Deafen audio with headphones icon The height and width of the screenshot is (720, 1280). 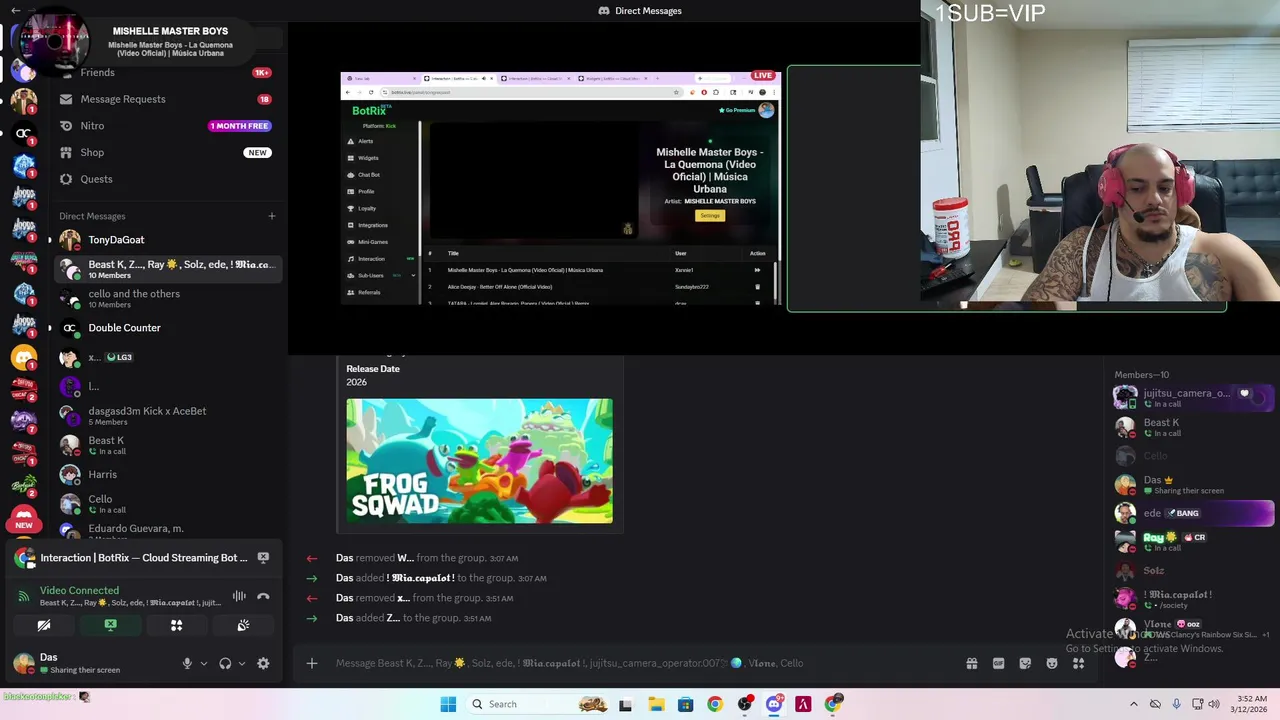(x=225, y=663)
